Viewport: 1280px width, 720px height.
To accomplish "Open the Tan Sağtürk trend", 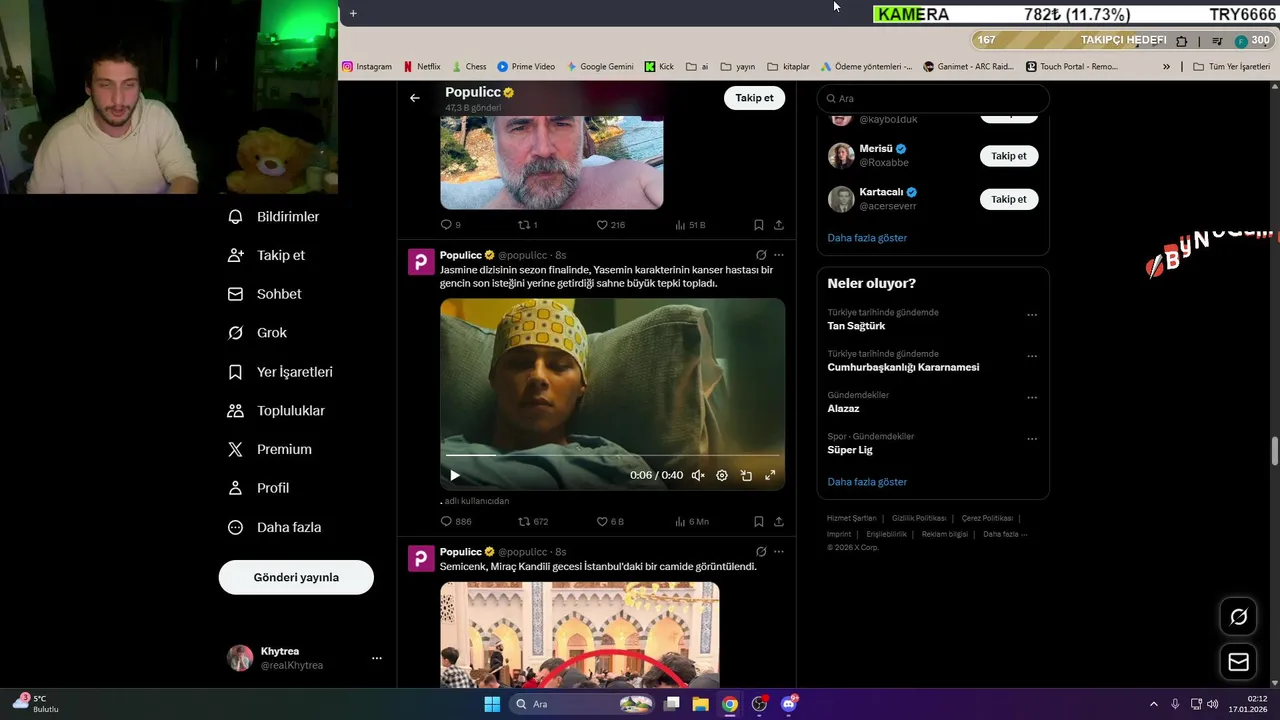I will [x=856, y=326].
